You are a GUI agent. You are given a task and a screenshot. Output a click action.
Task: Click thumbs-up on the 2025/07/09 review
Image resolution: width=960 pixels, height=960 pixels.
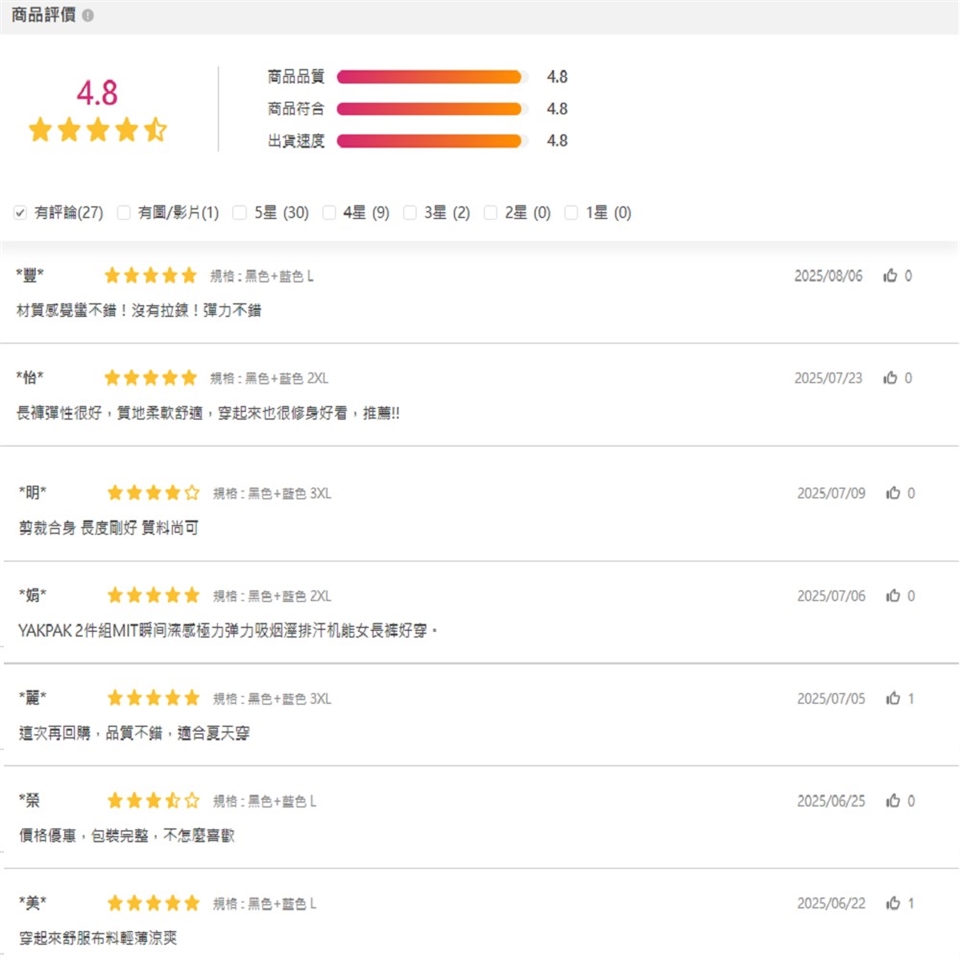pyautogui.click(x=893, y=493)
